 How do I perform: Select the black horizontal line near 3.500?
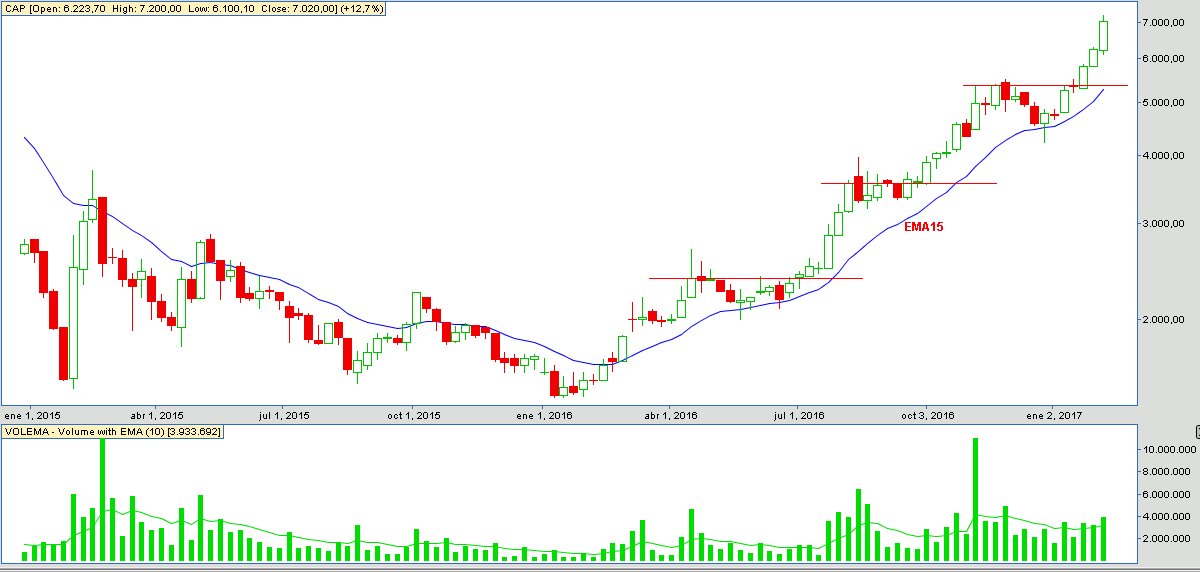point(908,183)
